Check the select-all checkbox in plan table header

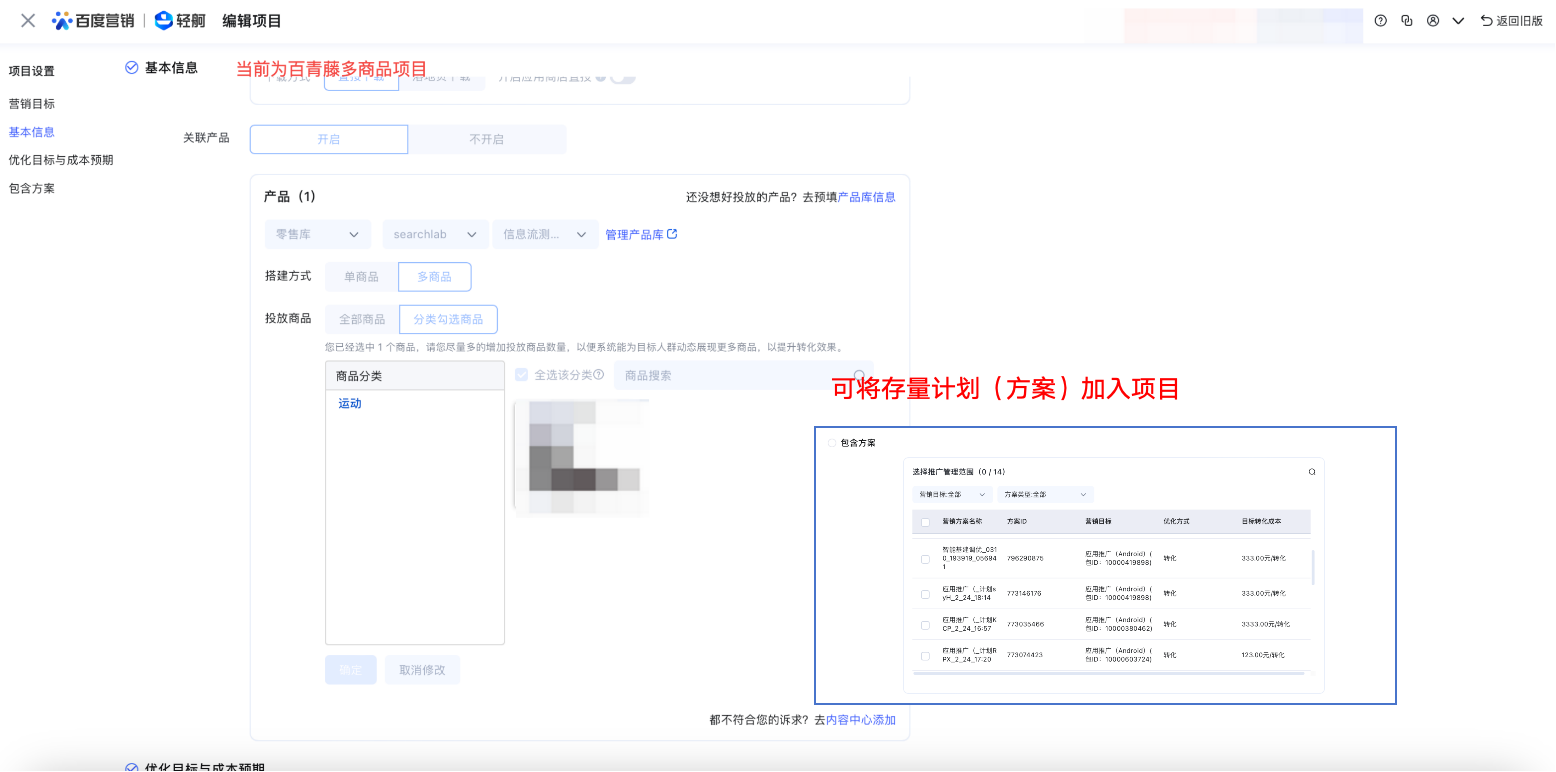pos(925,522)
